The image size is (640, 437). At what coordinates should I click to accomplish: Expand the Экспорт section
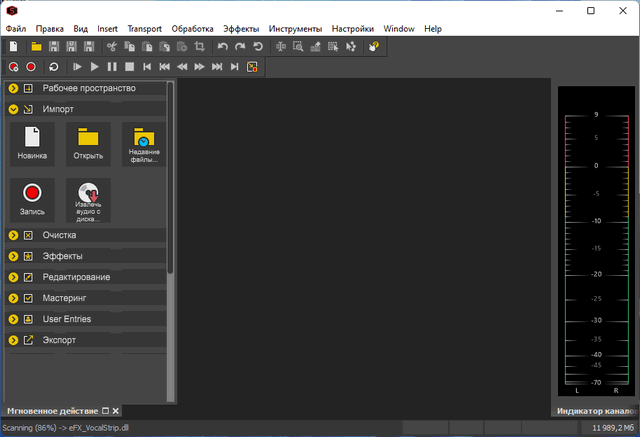click(14, 340)
